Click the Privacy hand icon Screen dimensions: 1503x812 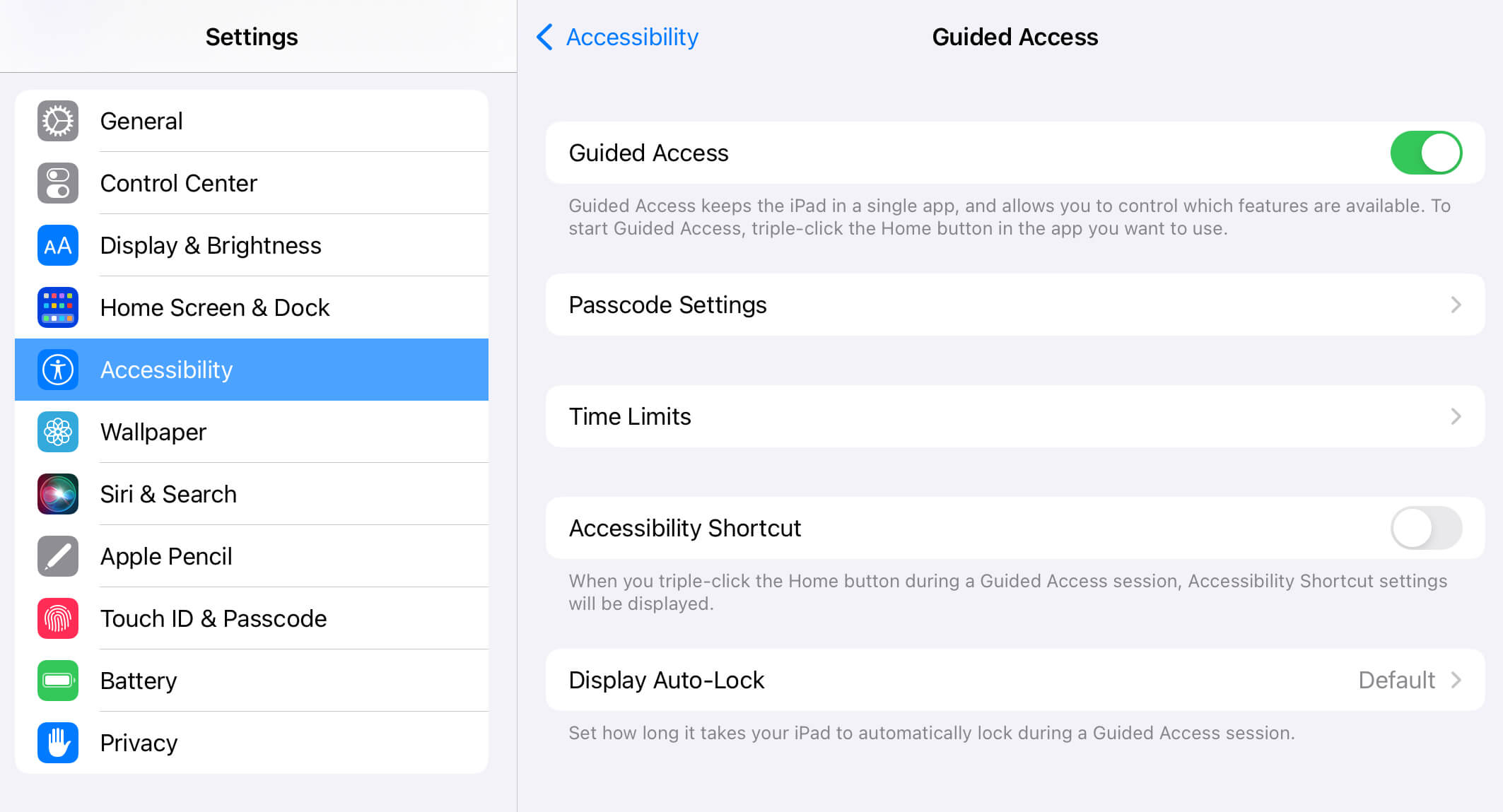click(57, 743)
